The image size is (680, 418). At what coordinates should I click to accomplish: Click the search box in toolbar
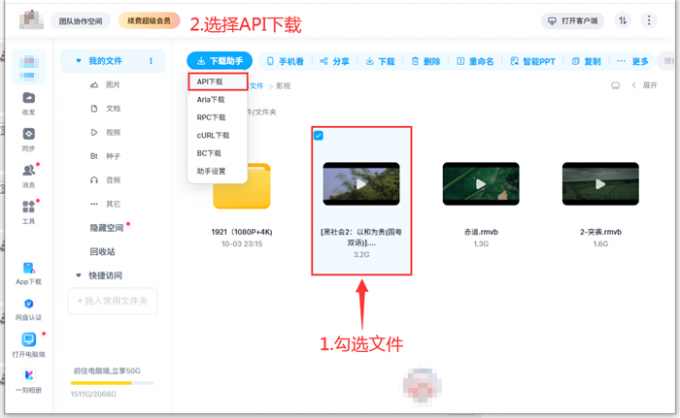668,61
